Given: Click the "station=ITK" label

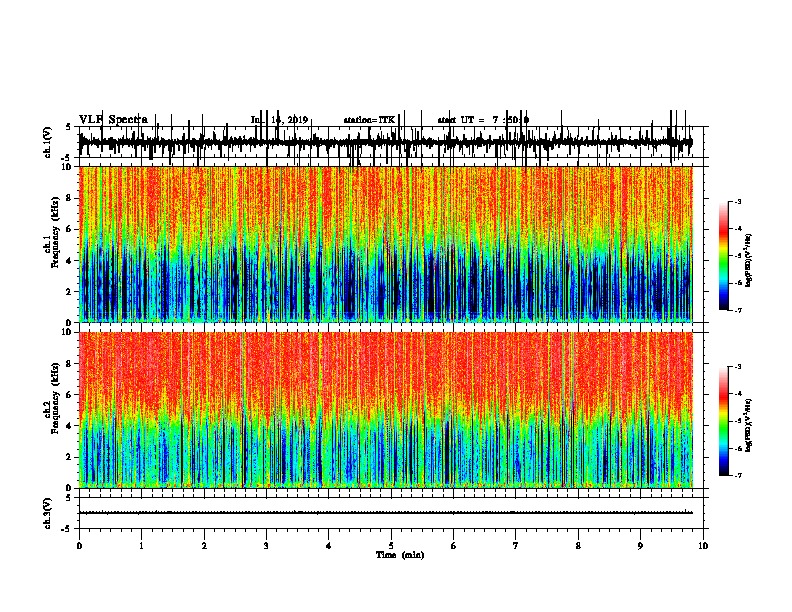Looking at the screenshot, I should [369, 120].
